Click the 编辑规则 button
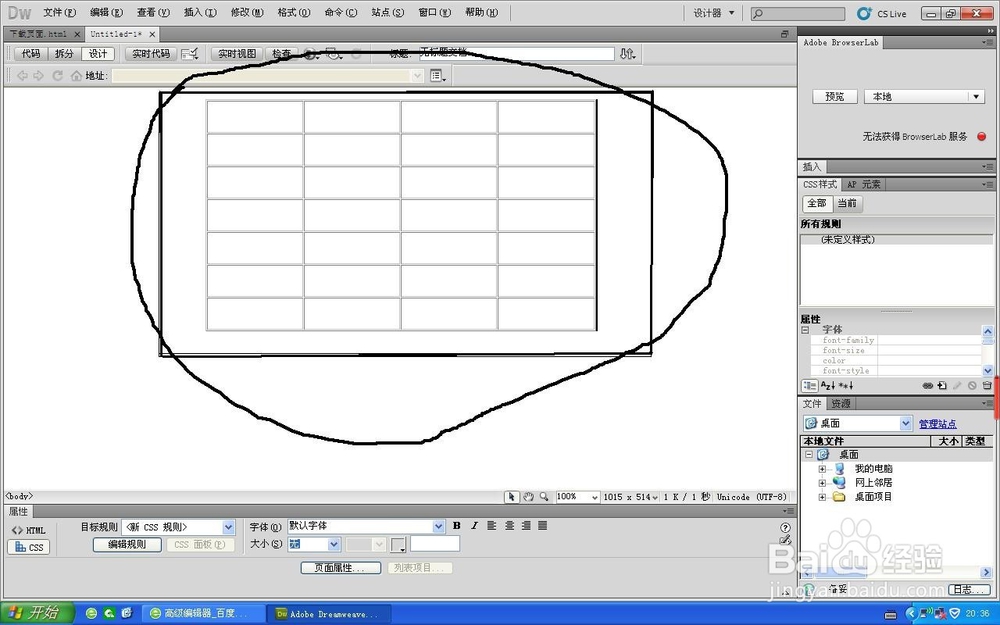Image resolution: width=1000 pixels, height=625 pixels. click(x=127, y=545)
